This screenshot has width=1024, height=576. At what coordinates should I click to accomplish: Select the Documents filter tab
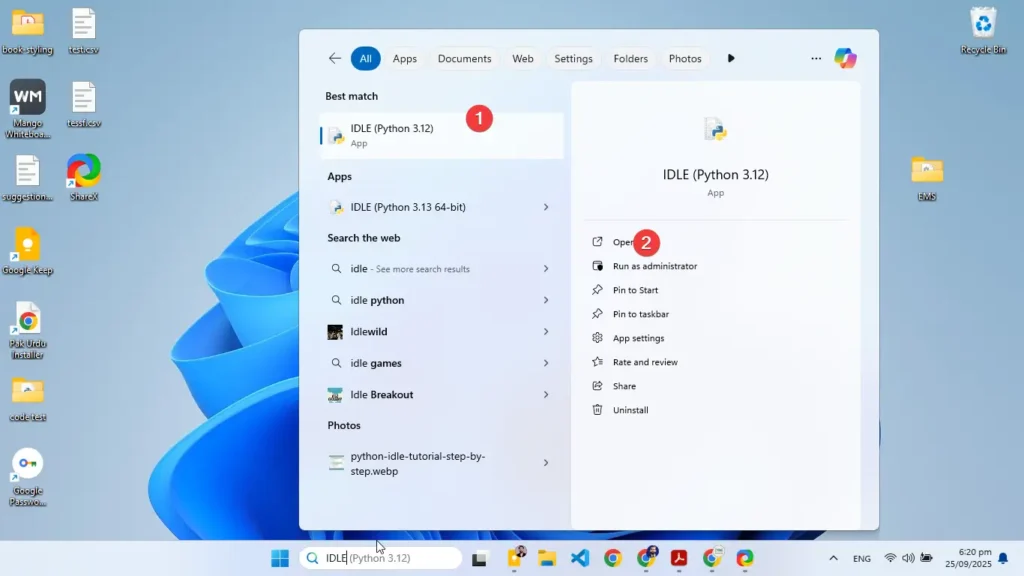[464, 59]
